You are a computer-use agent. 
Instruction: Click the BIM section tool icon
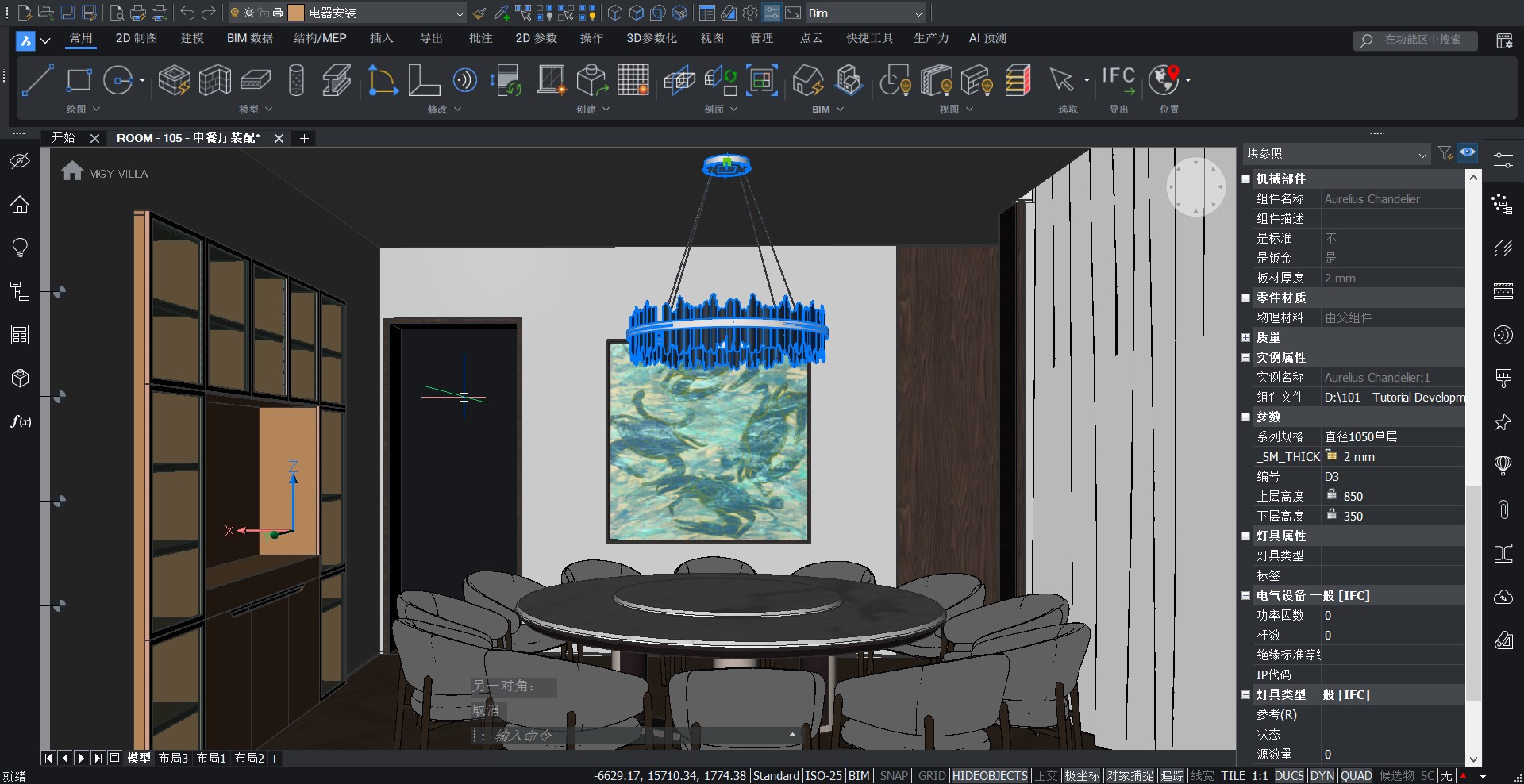[679, 80]
